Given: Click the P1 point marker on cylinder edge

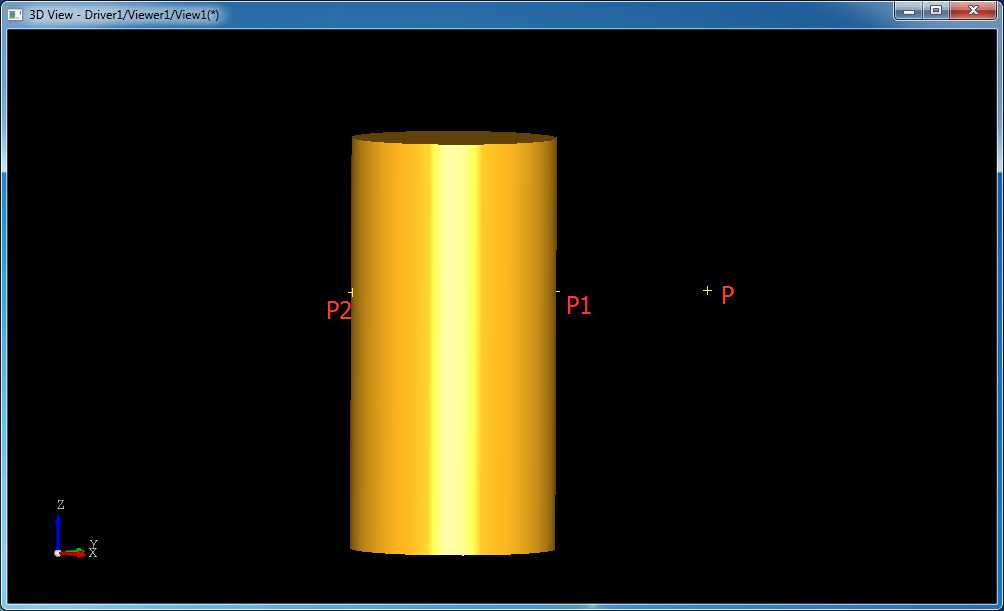Looking at the screenshot, I should point(558,291).
